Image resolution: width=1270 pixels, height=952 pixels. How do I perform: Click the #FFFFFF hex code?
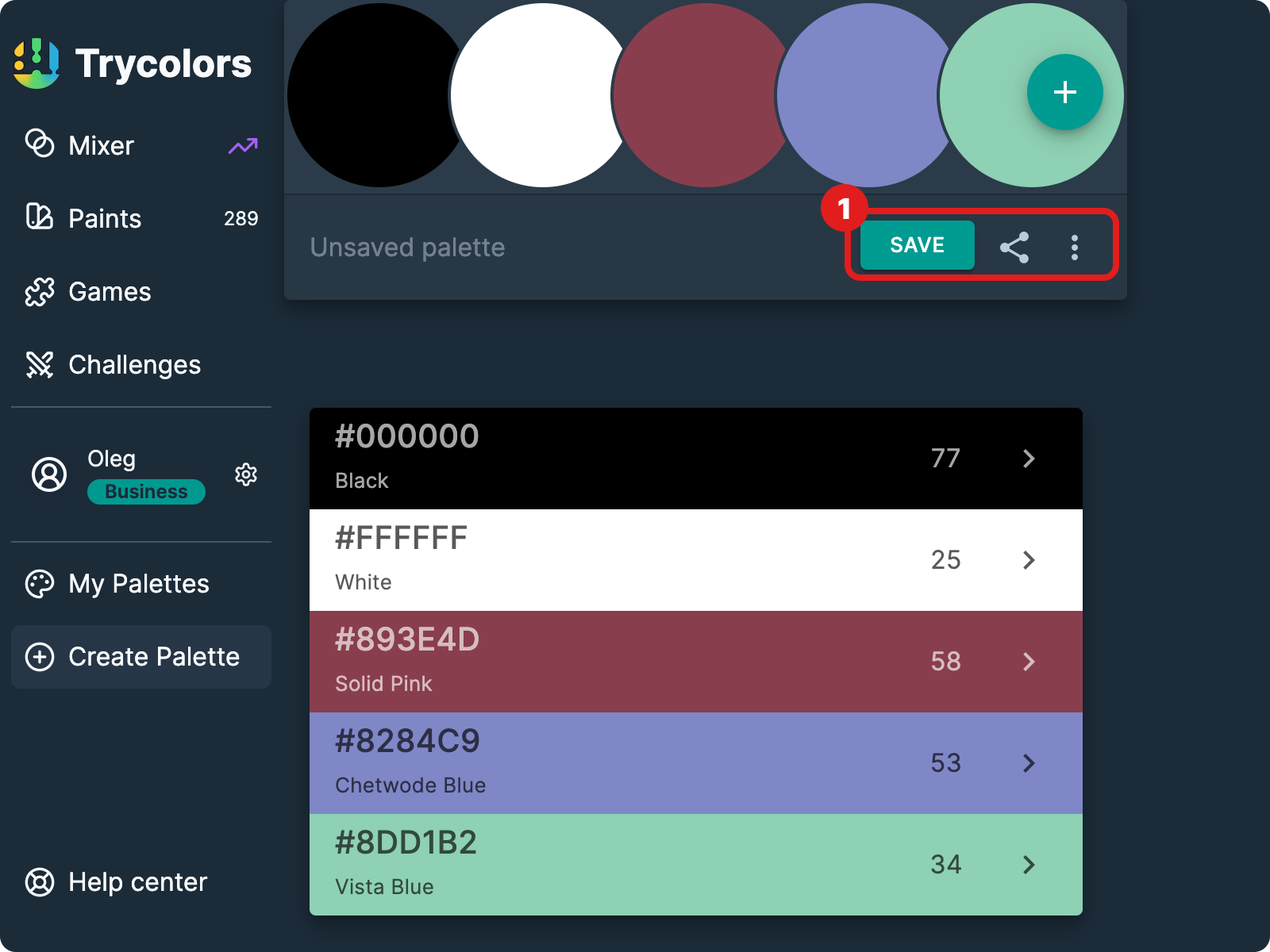401,538
